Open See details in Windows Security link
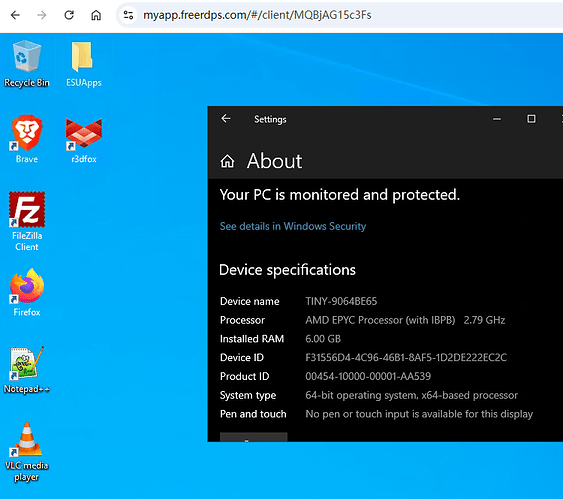The height and width of the screenshot is (499, 563). click(293, 226)
